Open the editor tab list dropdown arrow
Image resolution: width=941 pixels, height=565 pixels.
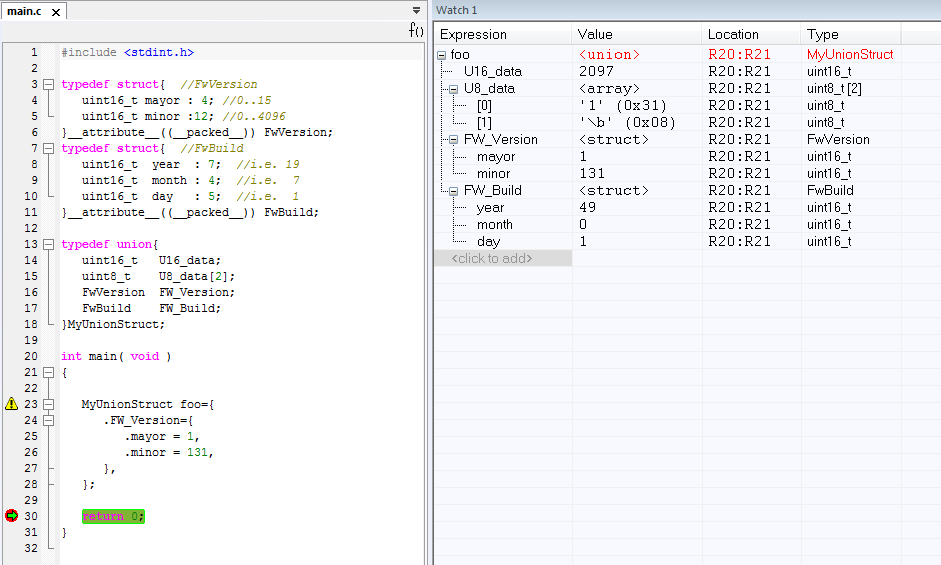tap(416, 10)
